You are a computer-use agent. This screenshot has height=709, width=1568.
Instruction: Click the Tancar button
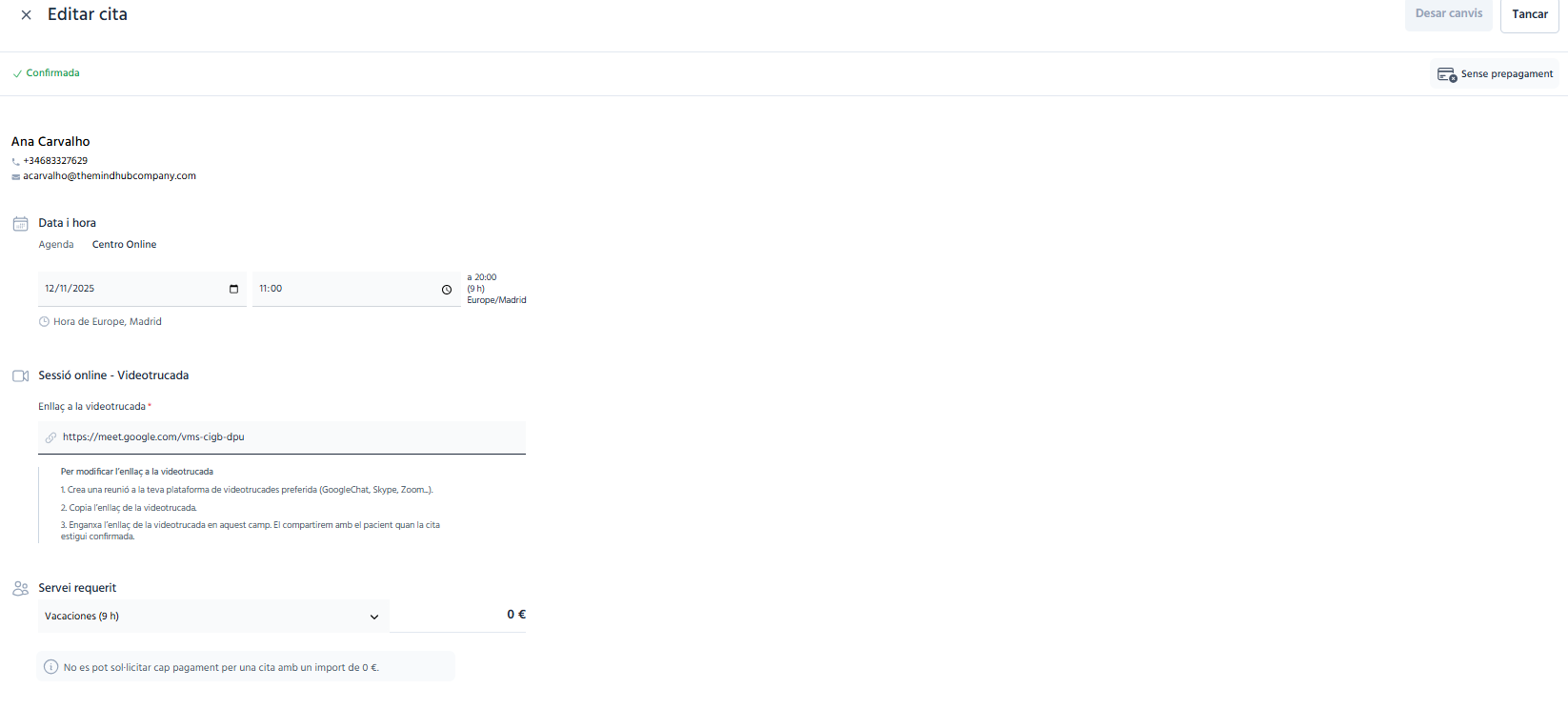pos(1530,14)
